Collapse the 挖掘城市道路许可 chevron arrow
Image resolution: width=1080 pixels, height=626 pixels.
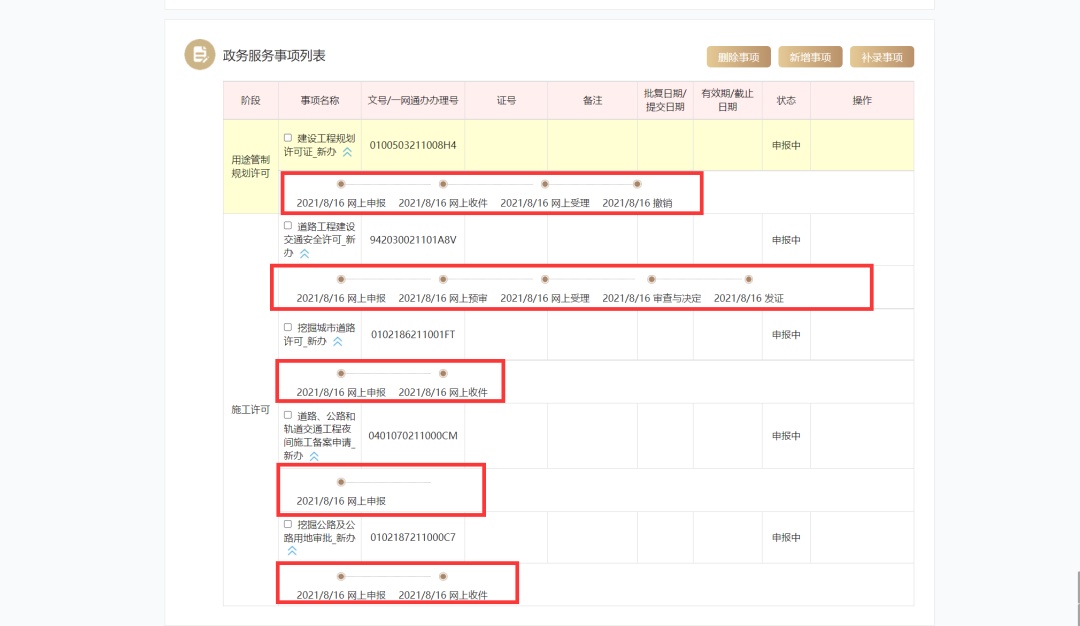(x=337, y=341)
